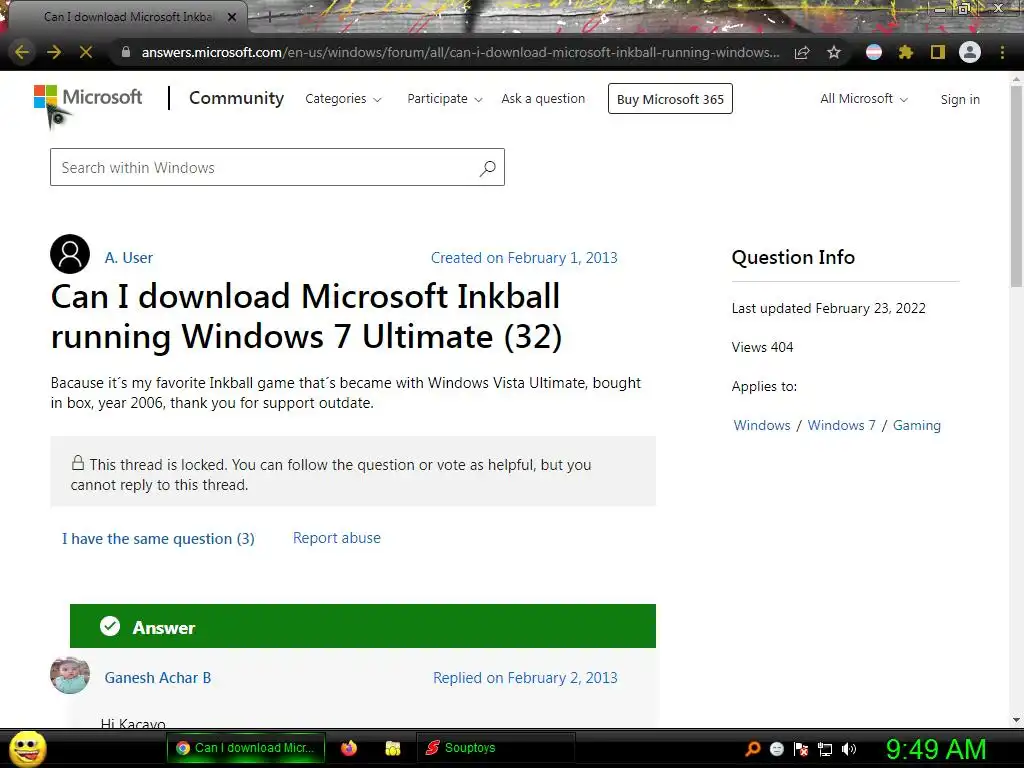Click I have the same question (3)
This screenshot has width=1024, height=768.
[158, 539]
